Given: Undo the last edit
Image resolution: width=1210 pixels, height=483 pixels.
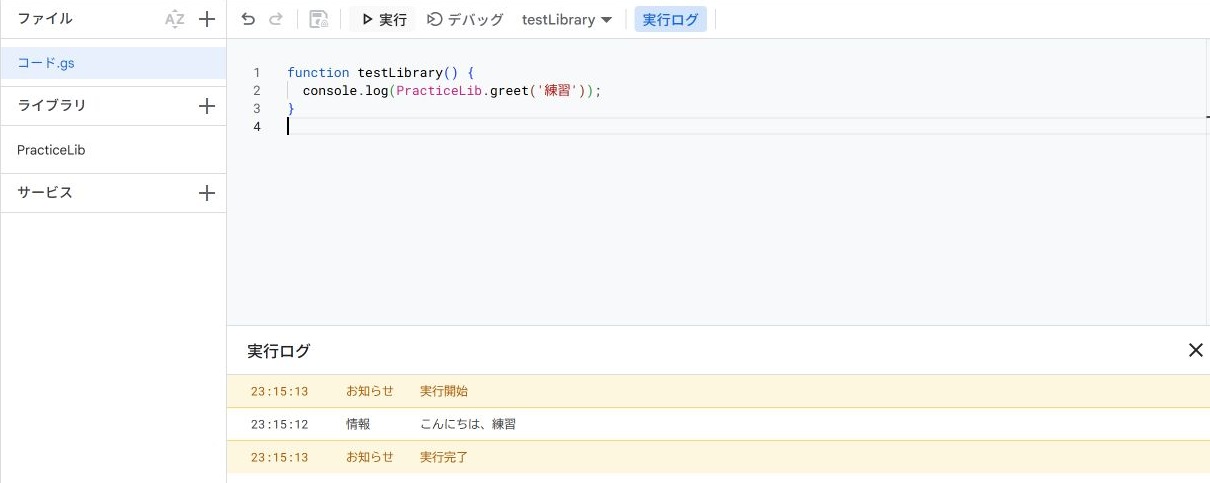Looking at the screenshot, I should 249,19.
